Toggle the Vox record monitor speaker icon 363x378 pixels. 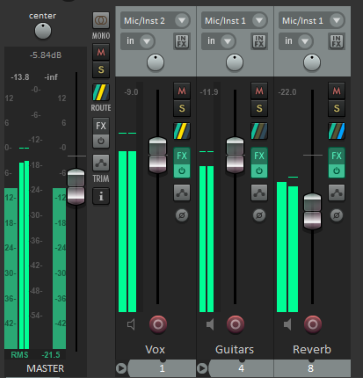point(131,324)
